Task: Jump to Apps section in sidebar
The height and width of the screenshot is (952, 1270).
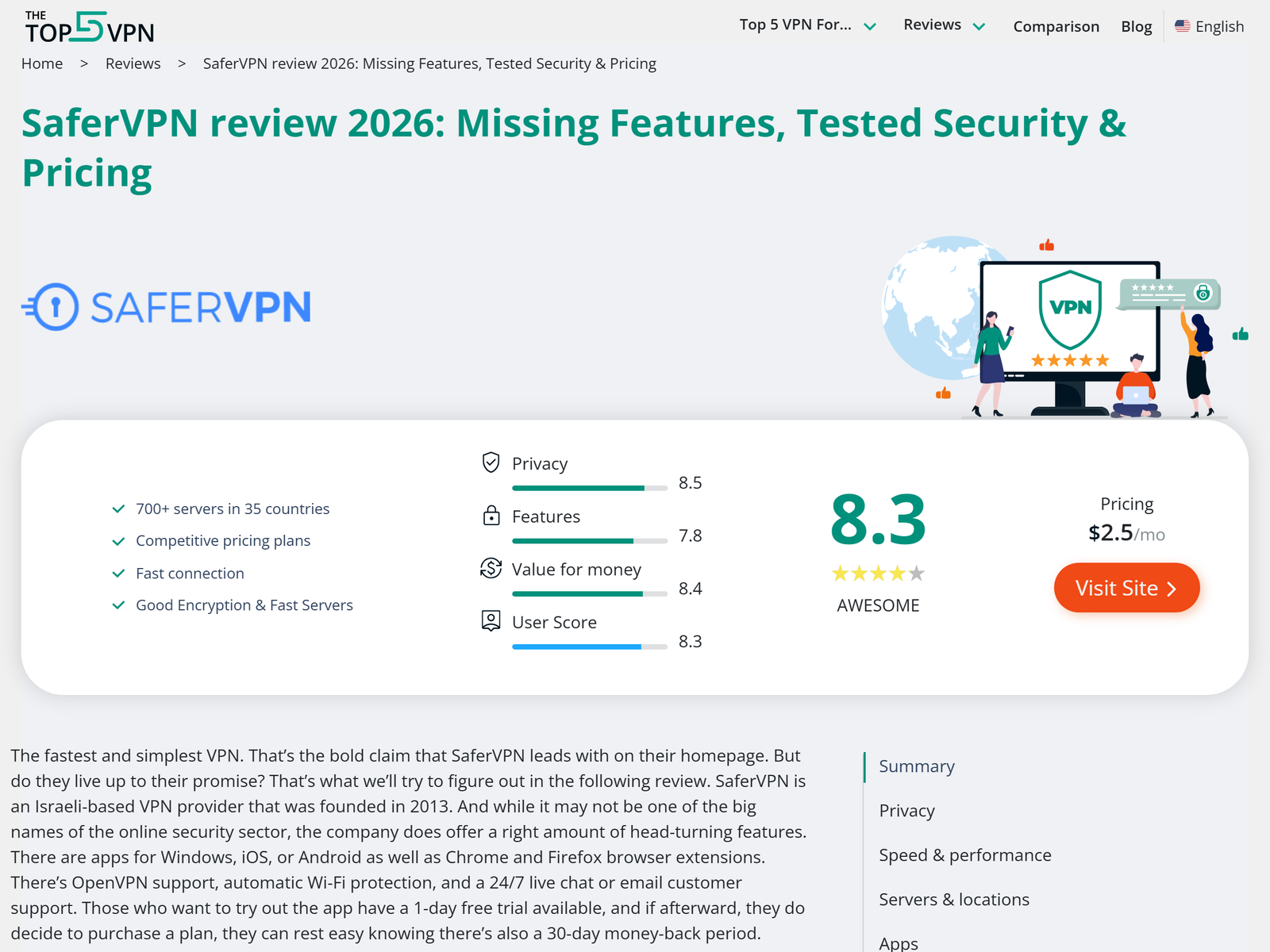Action: [x=899, y=943]
